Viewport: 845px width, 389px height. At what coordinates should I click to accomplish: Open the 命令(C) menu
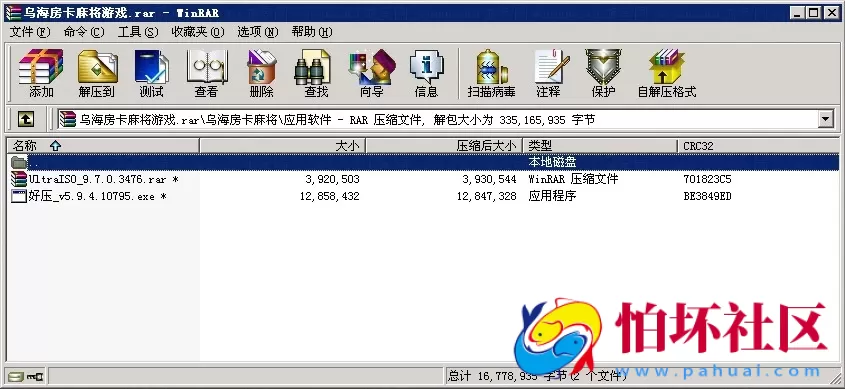coord(84,32)
